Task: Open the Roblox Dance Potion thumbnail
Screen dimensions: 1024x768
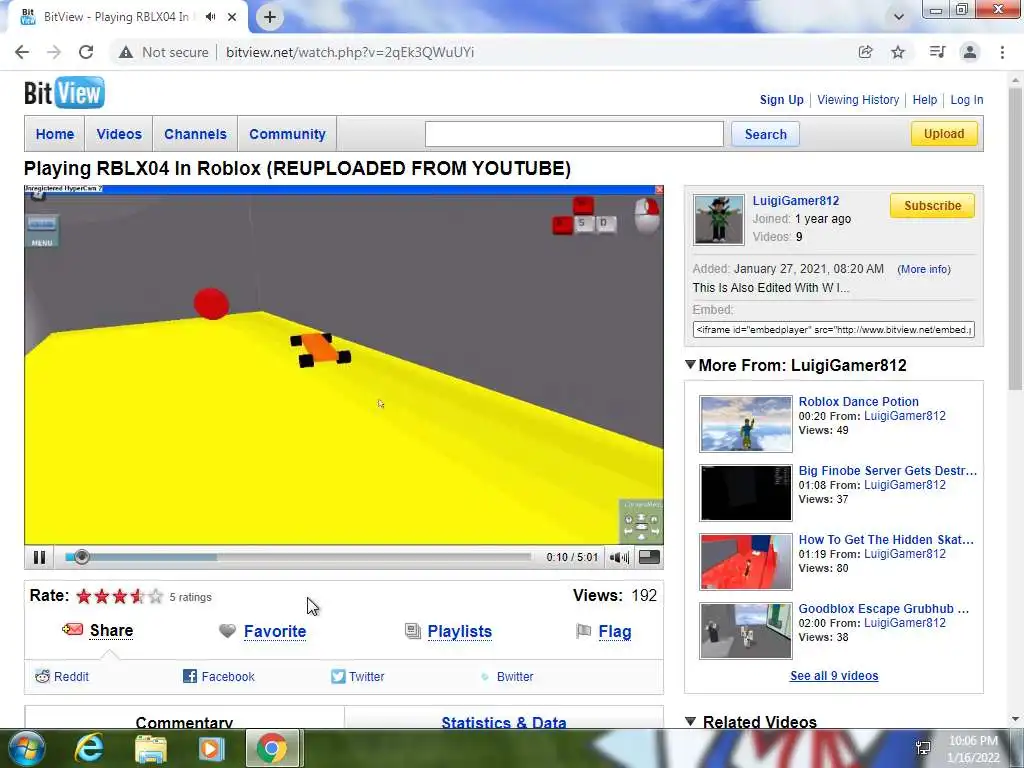Action: pyautogui.click(x=746, y=424)
